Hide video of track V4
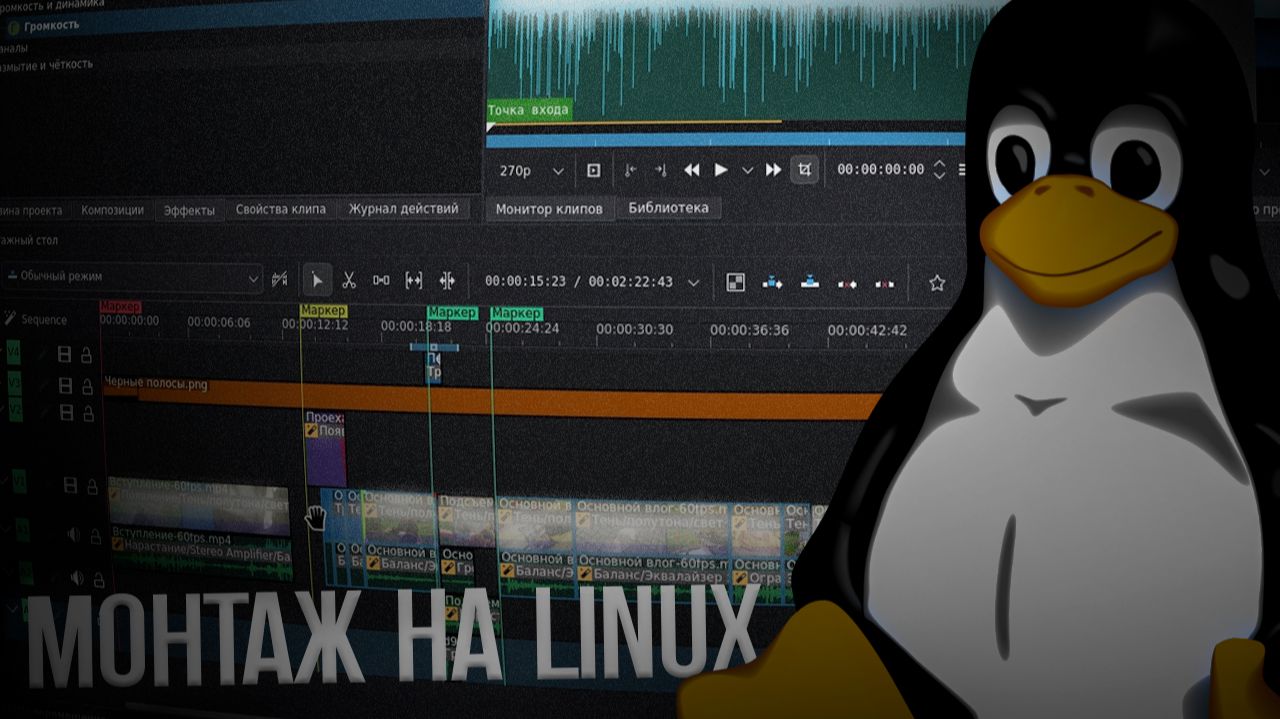The width and height of the screenshot is (1280, 719). click(65, 354)
